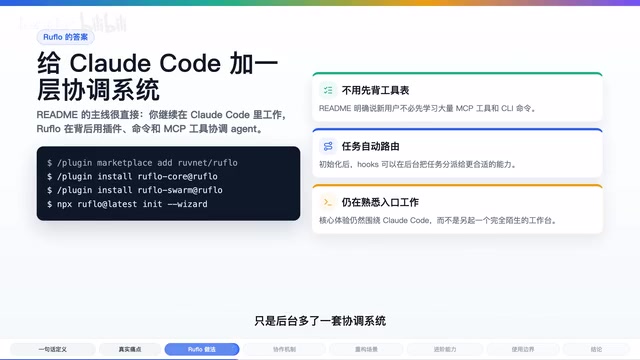640x360 pixels.
Task: Go to the 协作机制 tab
Action: point(284,349)
